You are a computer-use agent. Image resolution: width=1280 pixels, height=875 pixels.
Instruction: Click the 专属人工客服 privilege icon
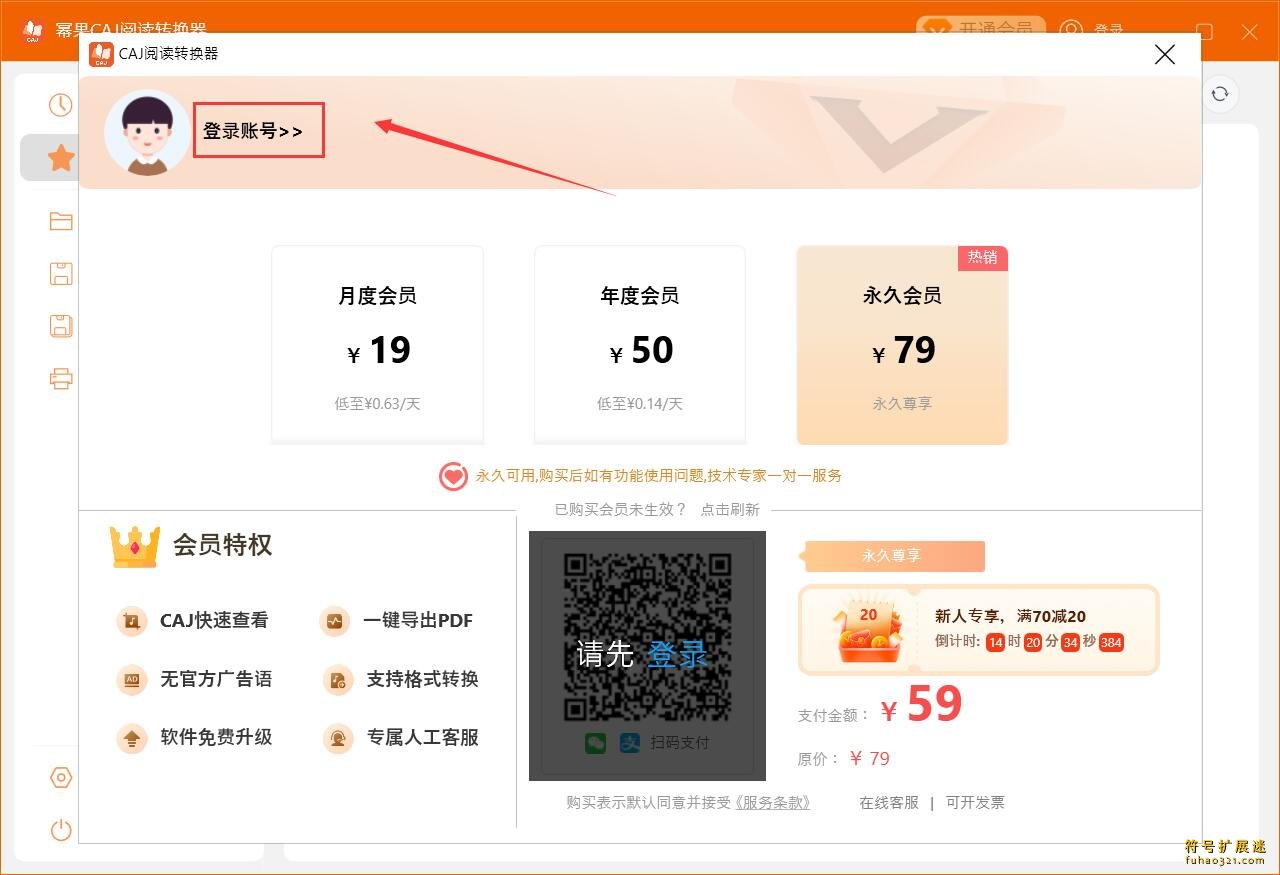click(x=338, y=738)
